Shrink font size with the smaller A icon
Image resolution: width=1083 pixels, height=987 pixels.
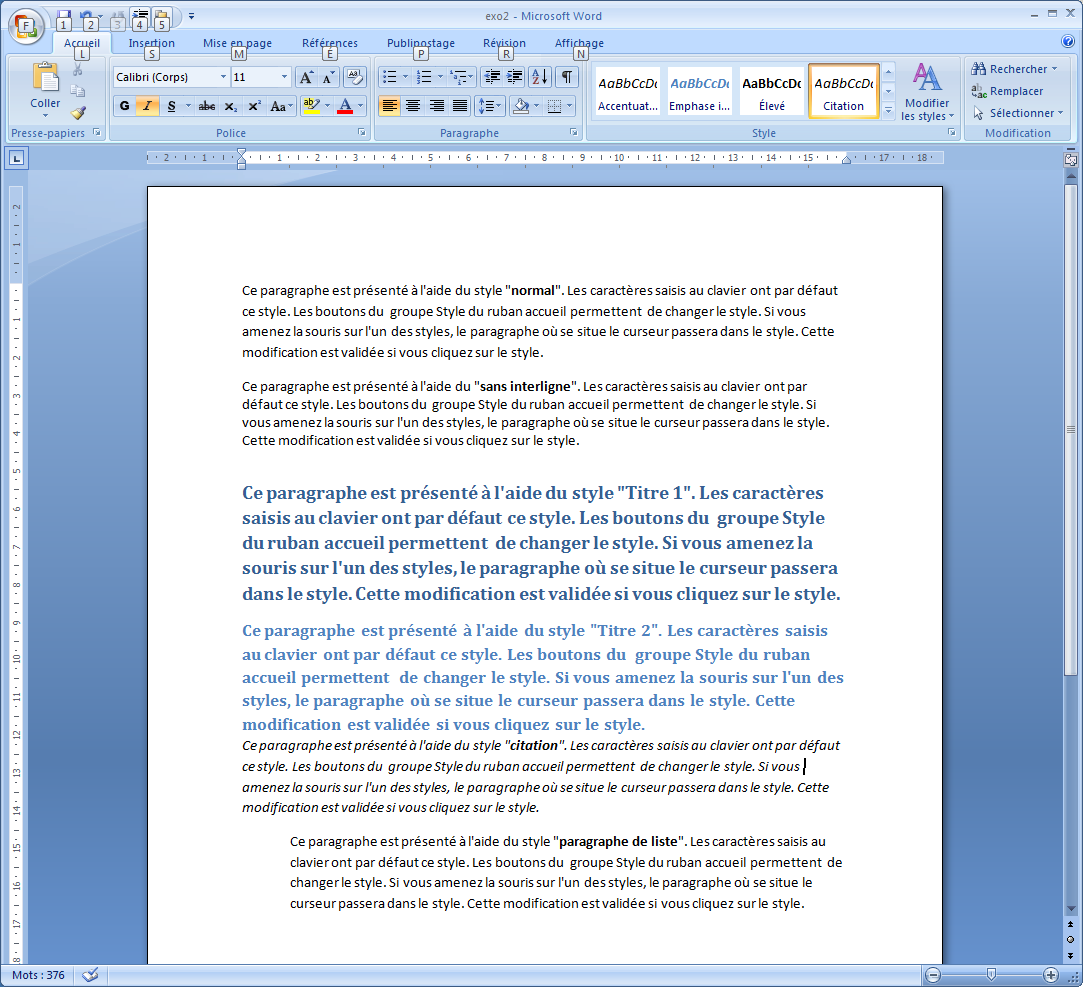(328, 77)
